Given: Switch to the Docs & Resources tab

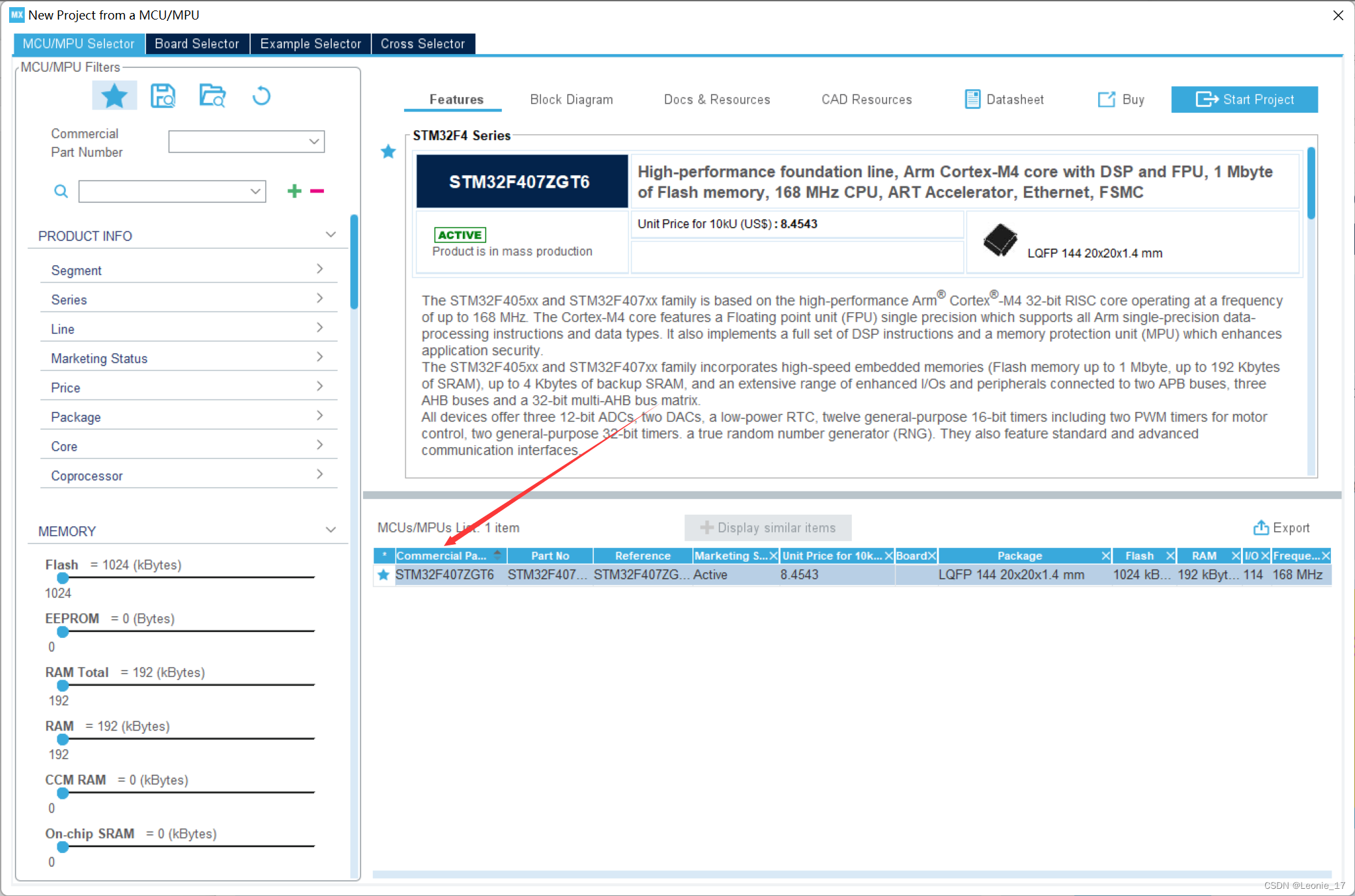Looking at the screenshot, I should tap(717, 98).
